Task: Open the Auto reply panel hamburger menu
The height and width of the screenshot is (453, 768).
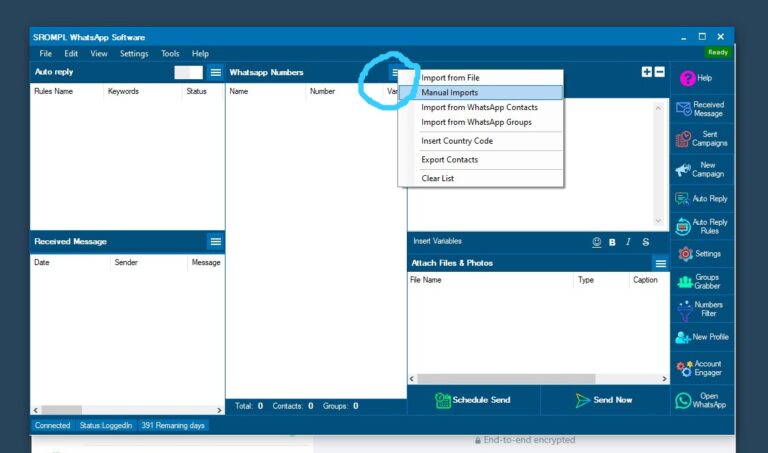Action: 215,73
